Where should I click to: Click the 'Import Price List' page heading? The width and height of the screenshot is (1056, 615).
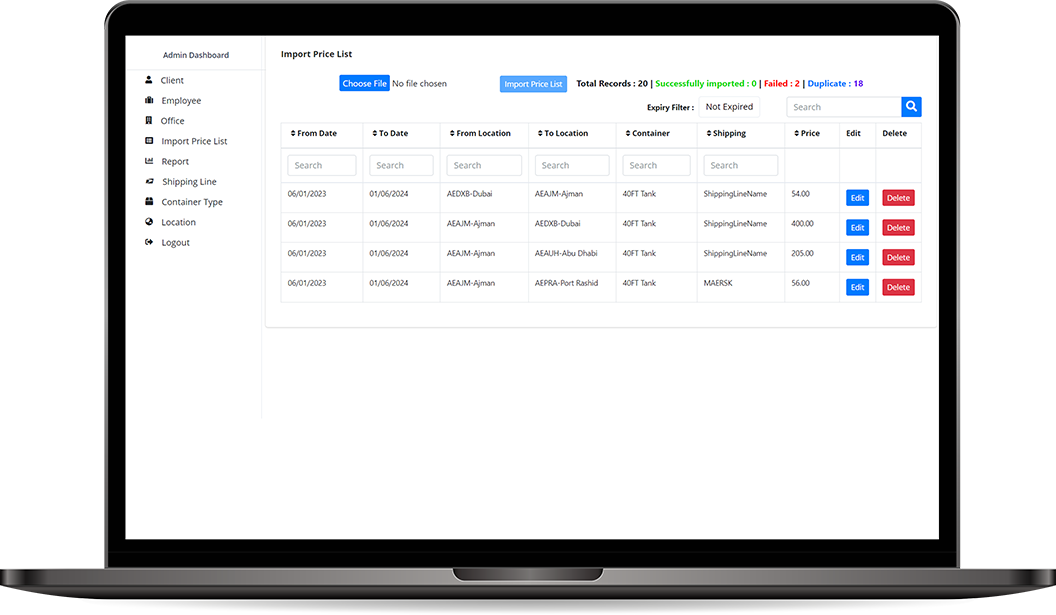click(317, 54)
